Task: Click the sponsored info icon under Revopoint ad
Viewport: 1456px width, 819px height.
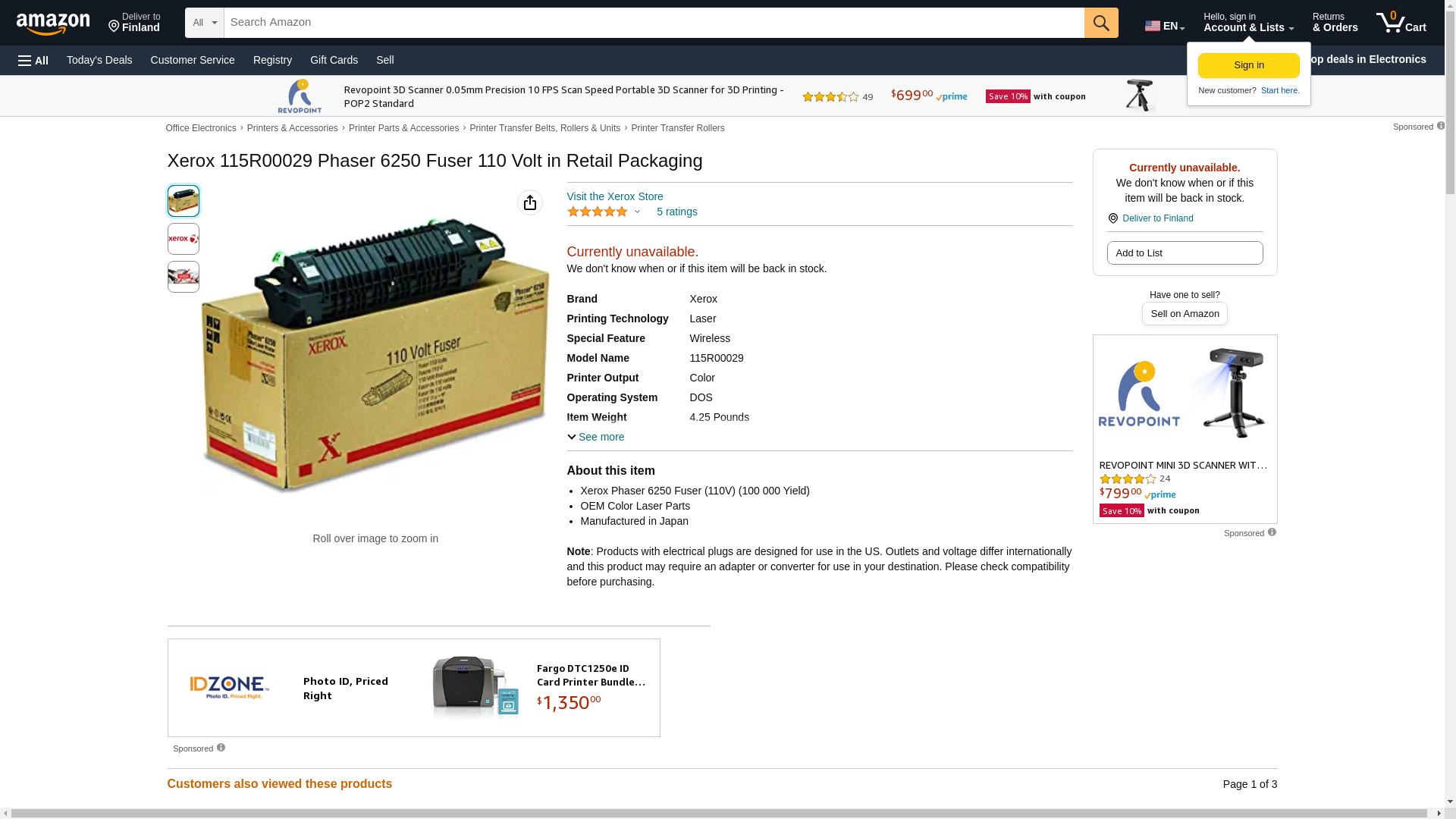Action: pos(1272,532)
